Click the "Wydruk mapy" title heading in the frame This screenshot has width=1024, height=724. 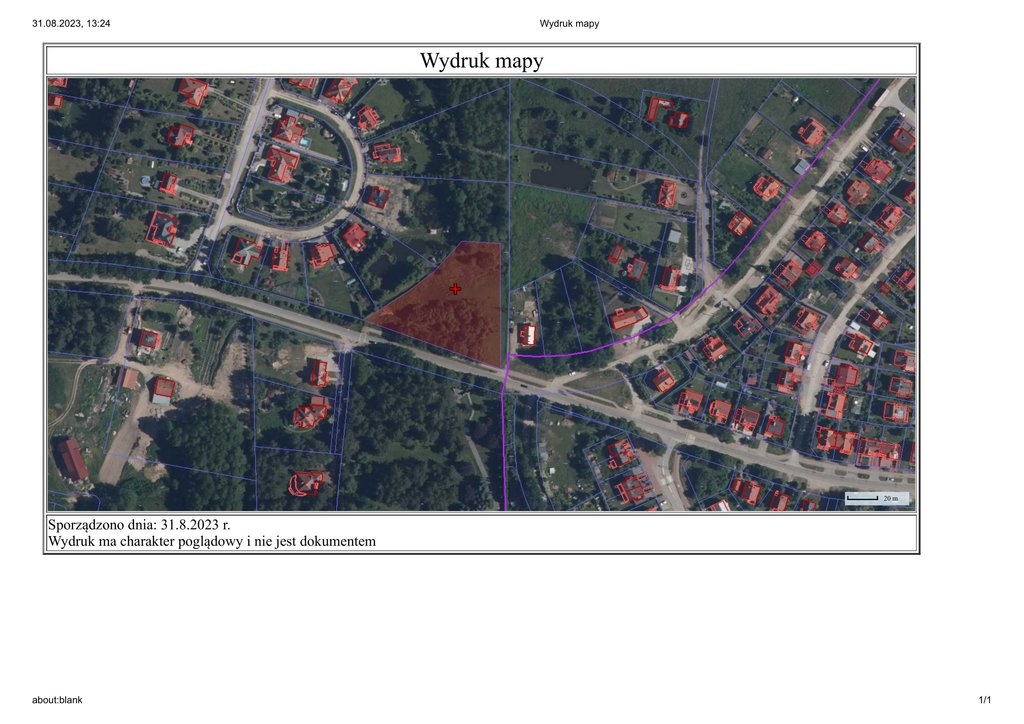481,61
